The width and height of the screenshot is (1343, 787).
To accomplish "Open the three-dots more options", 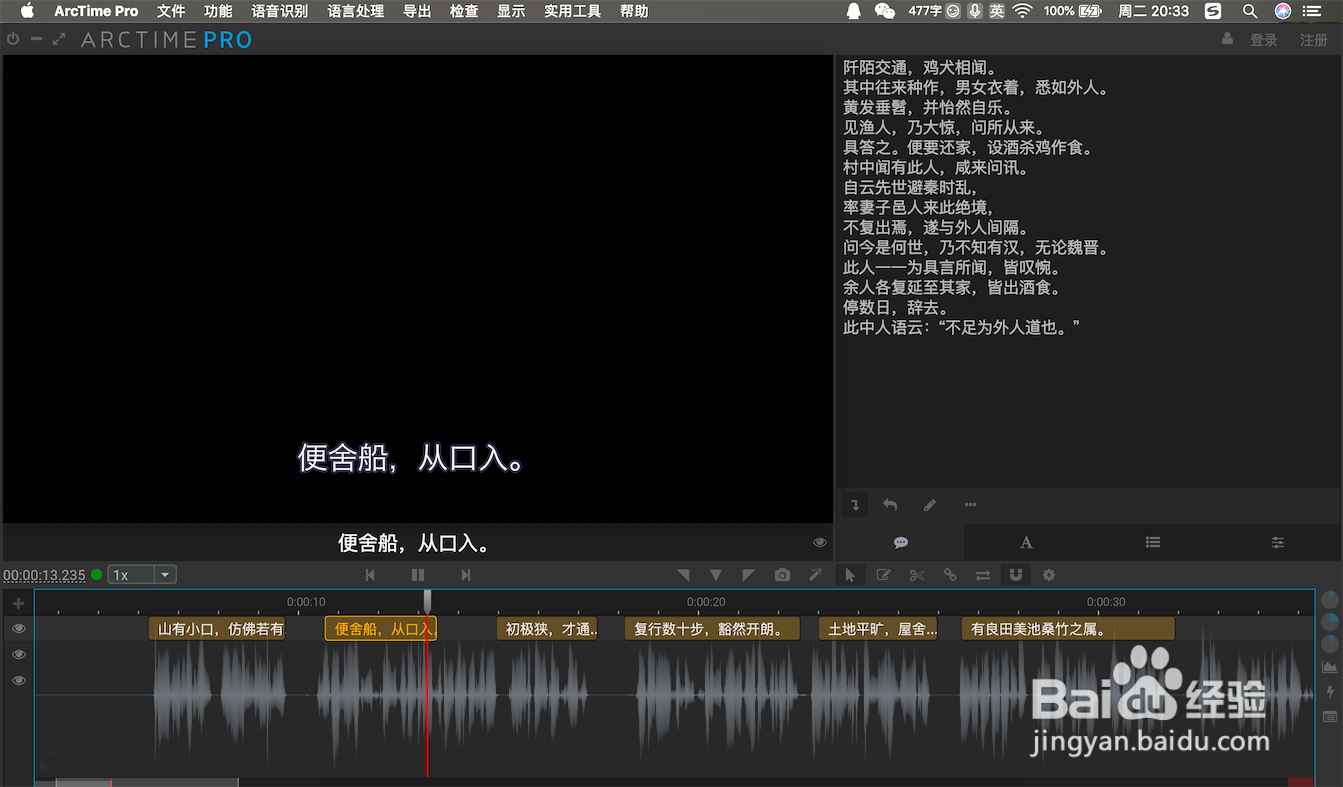I will click(x=970, y=505).
